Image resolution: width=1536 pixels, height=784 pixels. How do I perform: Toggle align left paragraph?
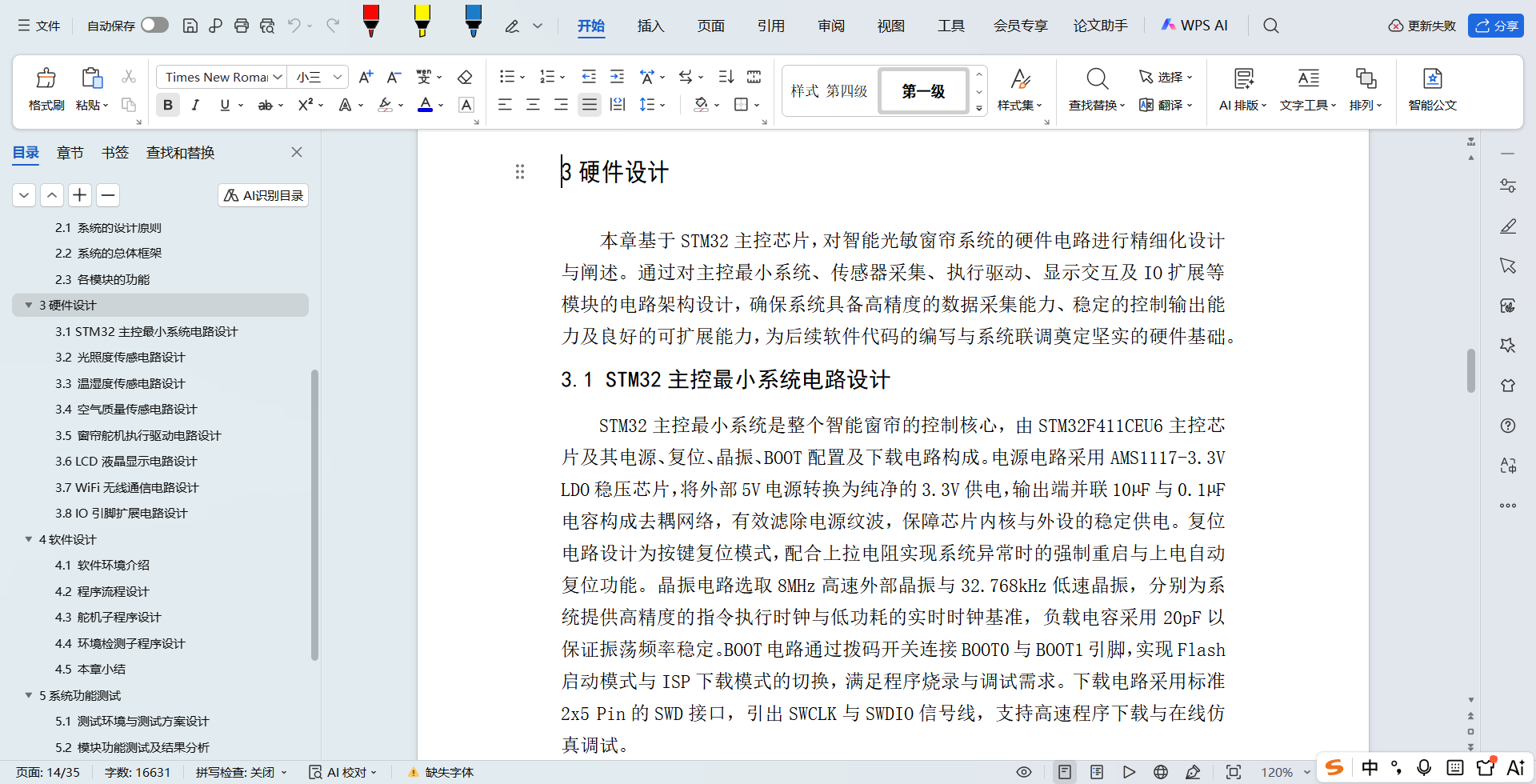coord(505,105)
